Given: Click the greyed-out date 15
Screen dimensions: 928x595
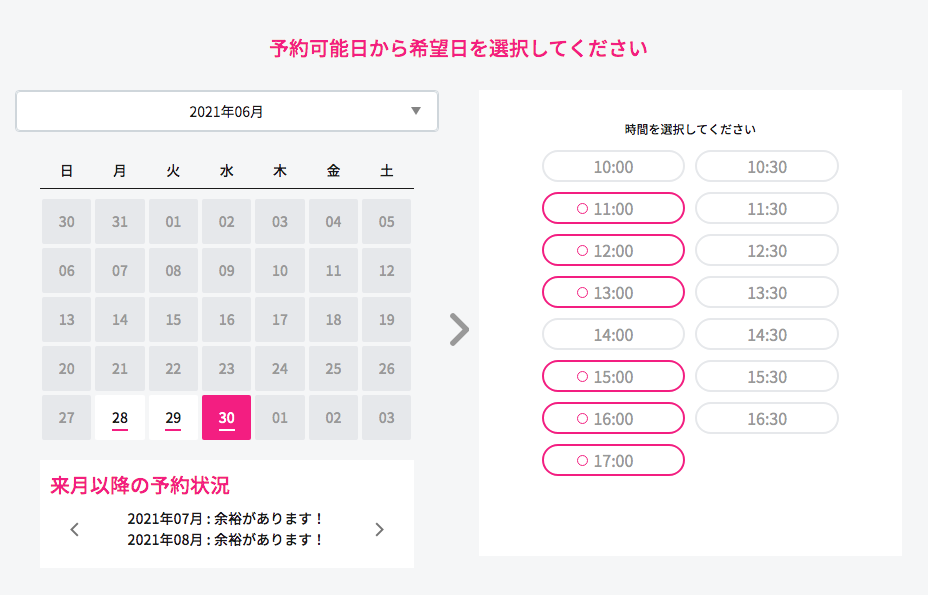Looking at the screenshot, I should (173, 320).
